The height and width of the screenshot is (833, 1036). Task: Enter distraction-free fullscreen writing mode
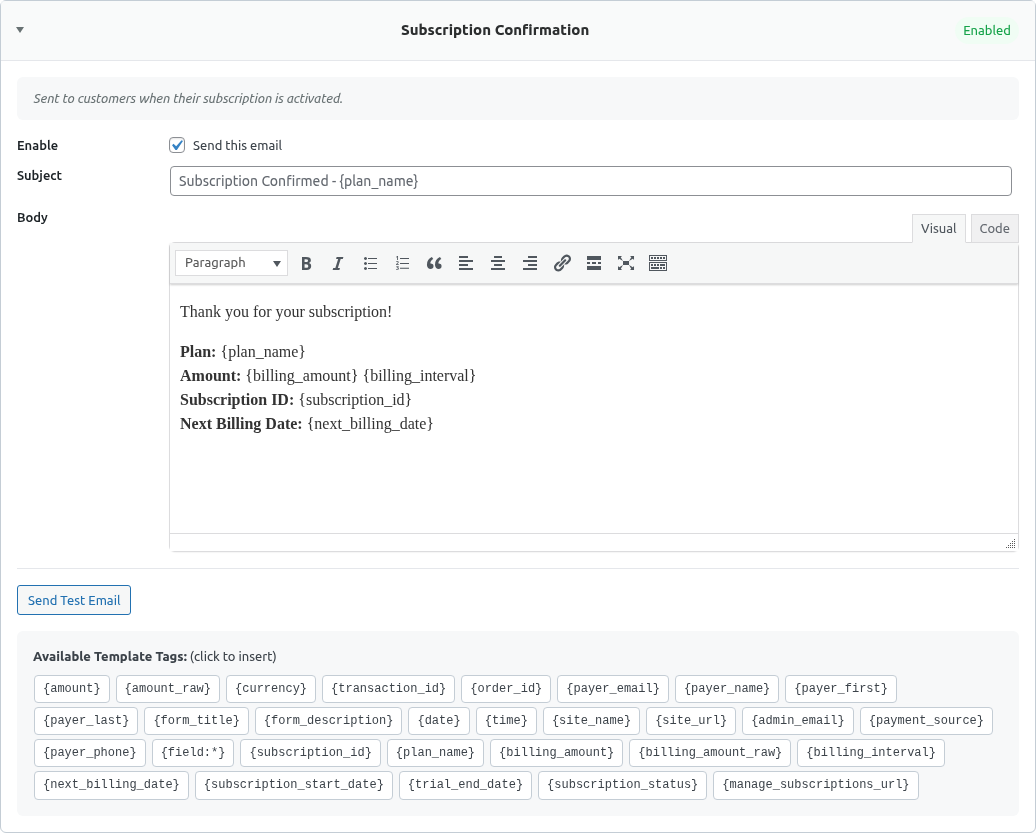coord(626,263)
